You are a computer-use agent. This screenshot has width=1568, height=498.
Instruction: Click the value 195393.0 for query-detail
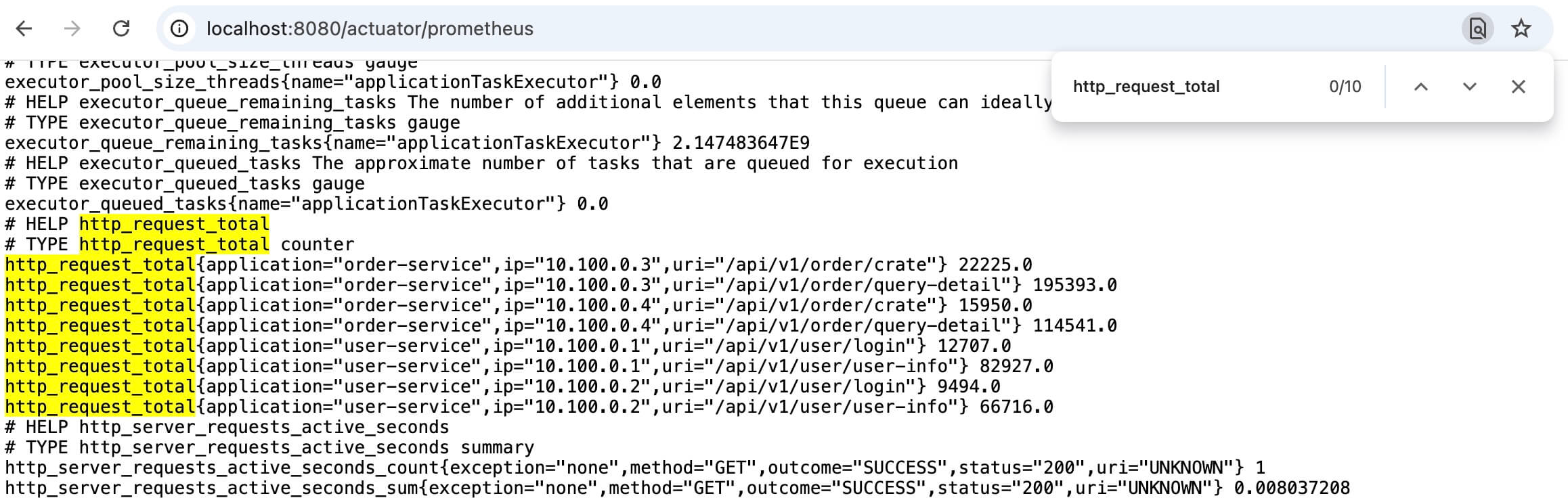[x=1074, y=285]
